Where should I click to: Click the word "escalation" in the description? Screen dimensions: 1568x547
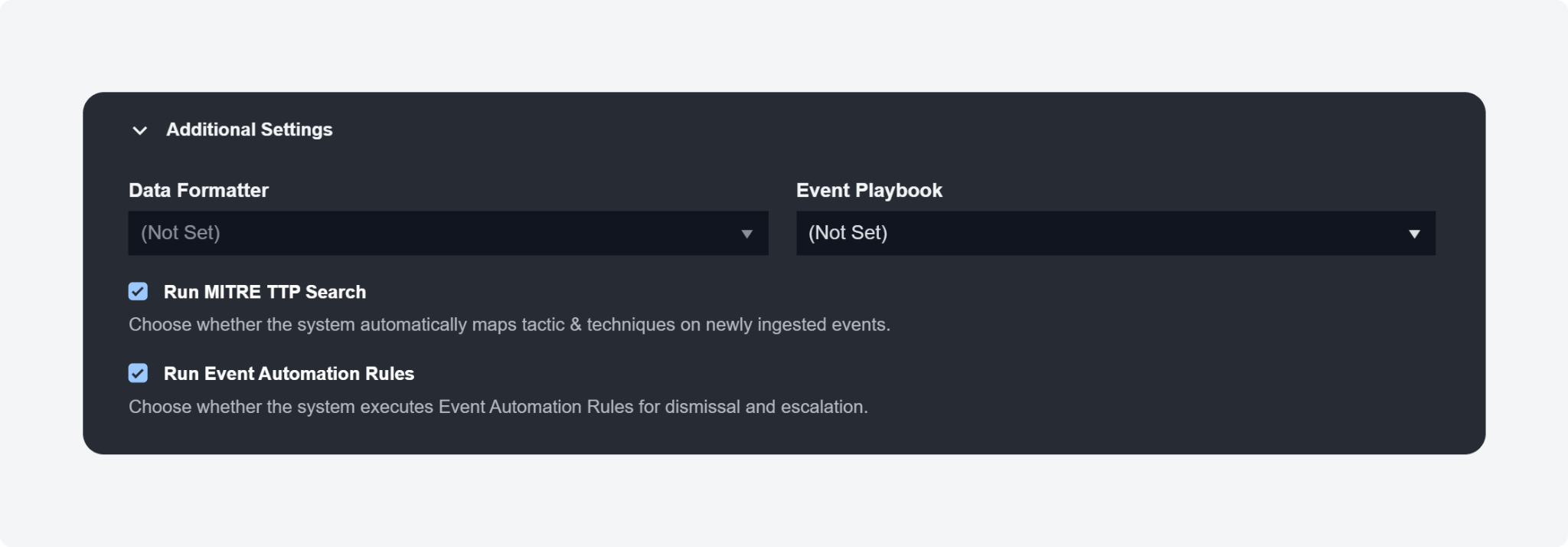point(822,407)
